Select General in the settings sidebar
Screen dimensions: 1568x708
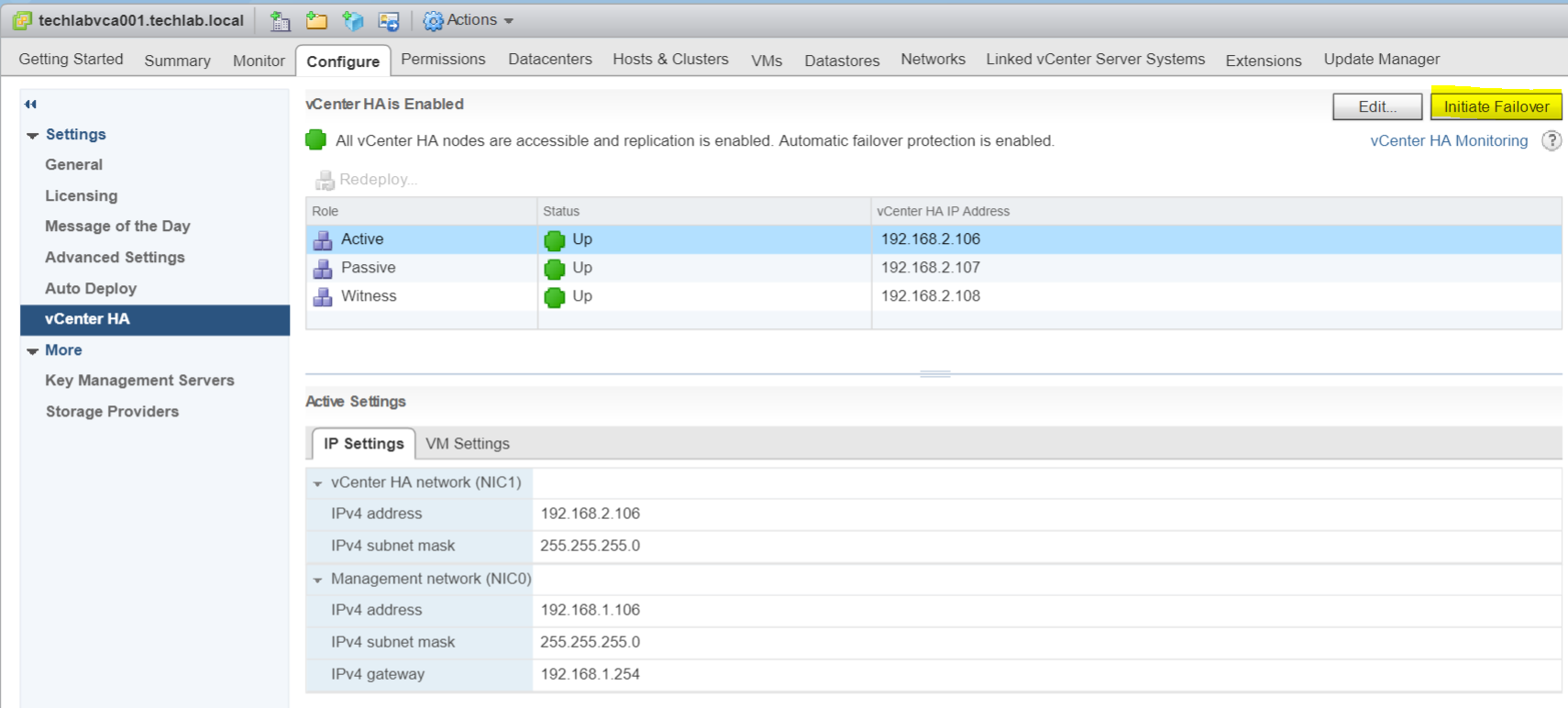[73, 164]
